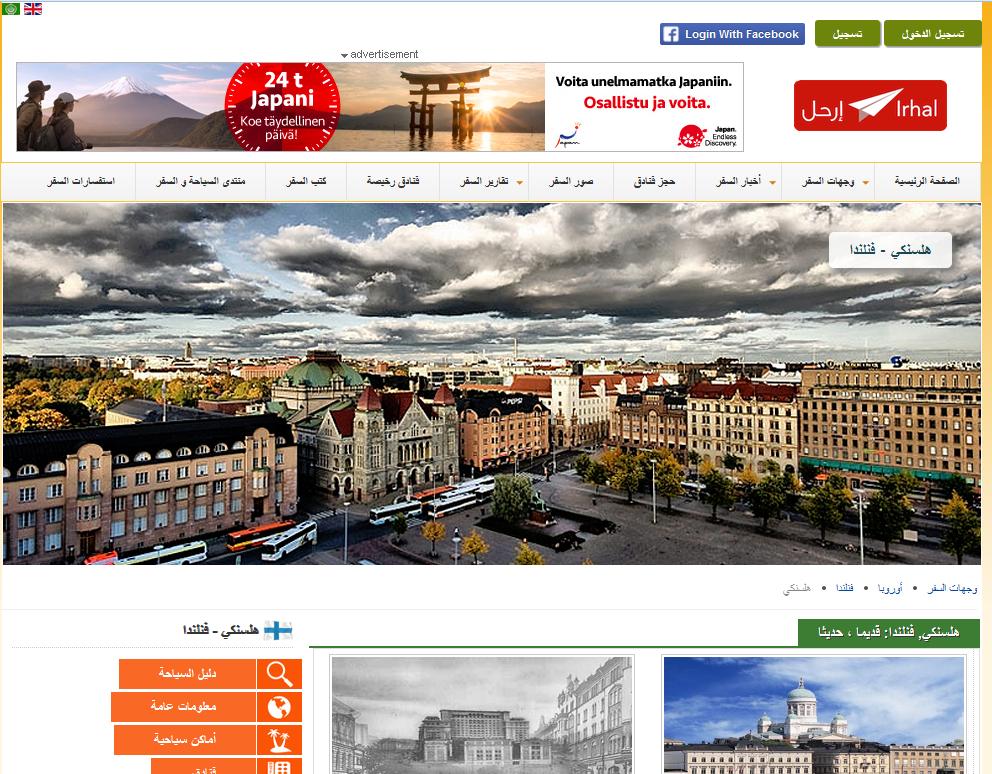The image size is (992, 774).
Task: Click the Irhal paper plane logo
Action: click(x=870, y=106)
